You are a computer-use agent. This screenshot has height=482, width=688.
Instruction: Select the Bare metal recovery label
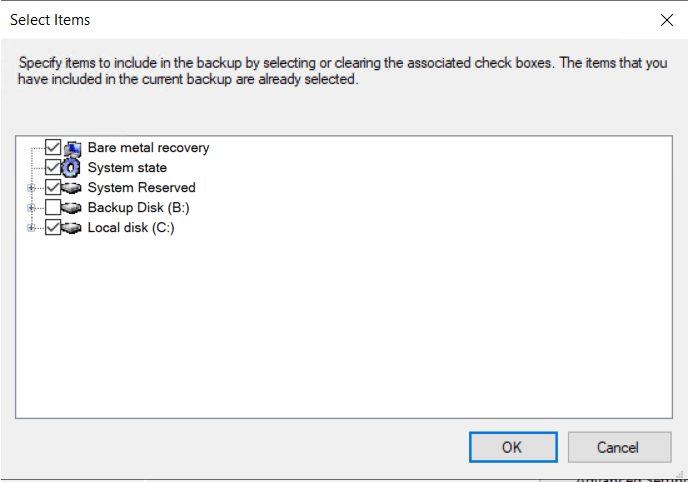click(148, 148)
